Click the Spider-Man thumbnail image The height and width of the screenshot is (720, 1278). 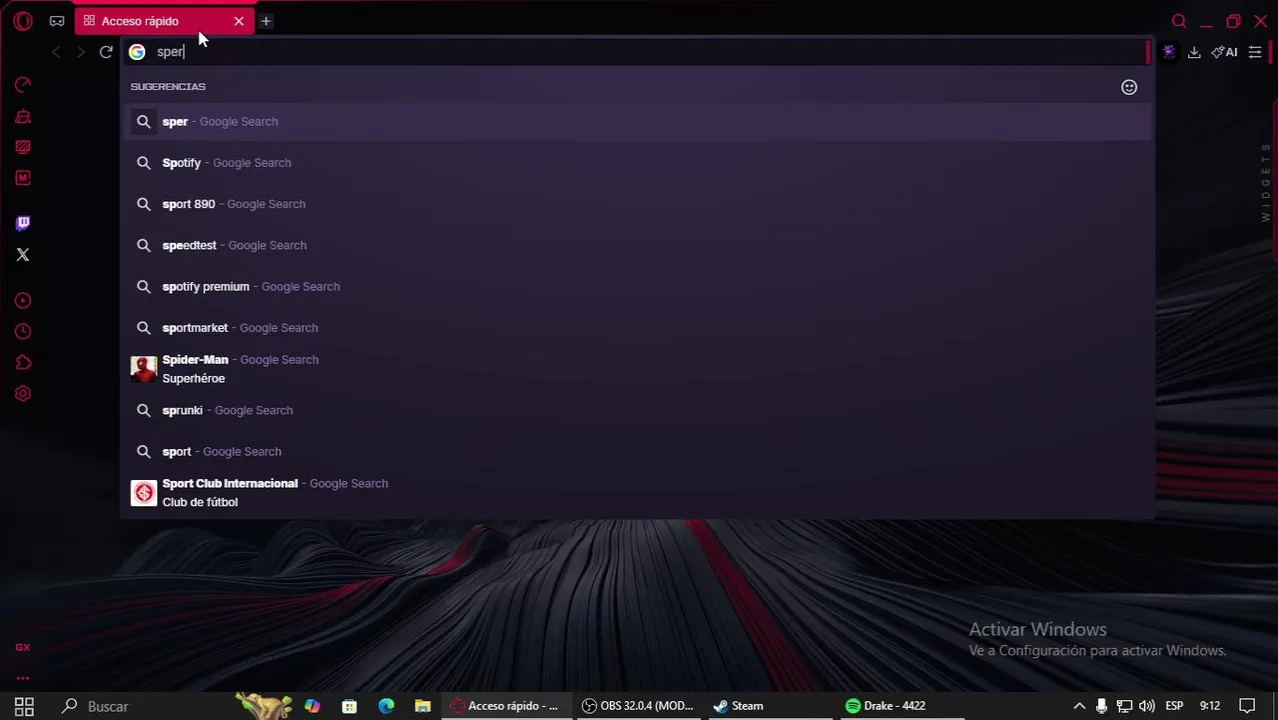(x=144, y=369)
